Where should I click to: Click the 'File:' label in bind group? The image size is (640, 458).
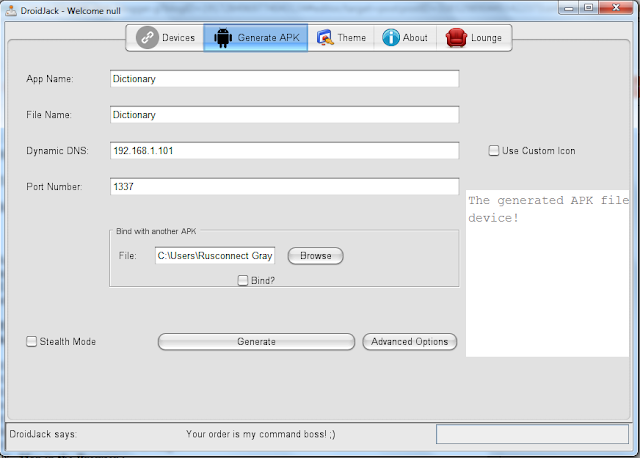point(128,256)
